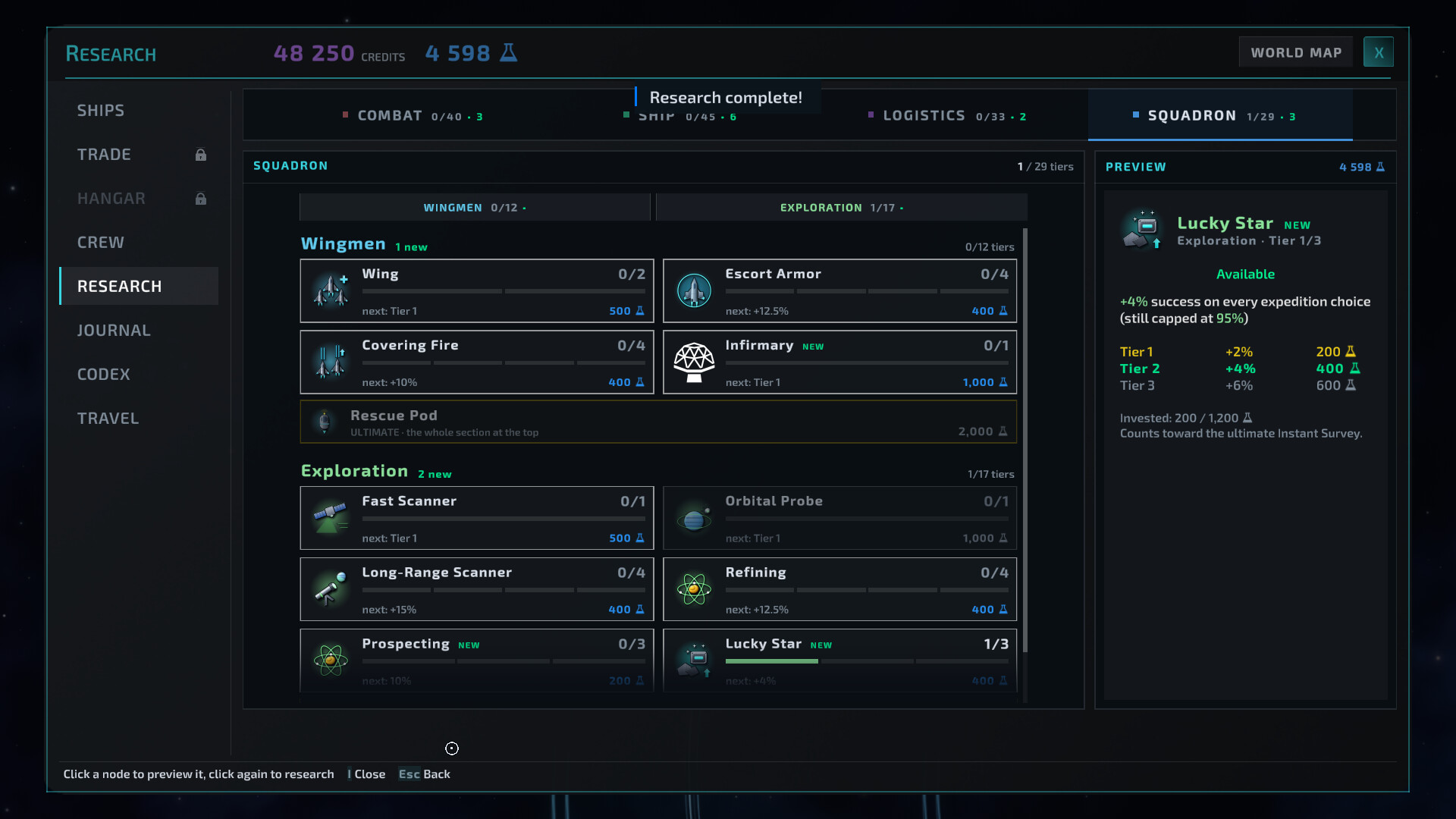Click the Escort Armor ship icon

[694, 290]
